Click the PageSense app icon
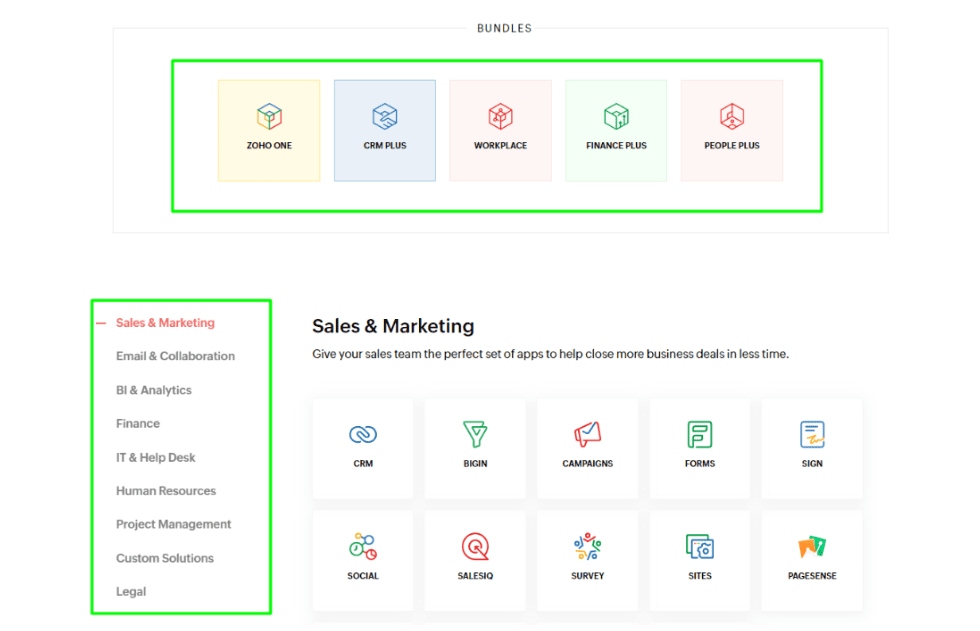The image size is (980, 631). (x=812, y=547)
